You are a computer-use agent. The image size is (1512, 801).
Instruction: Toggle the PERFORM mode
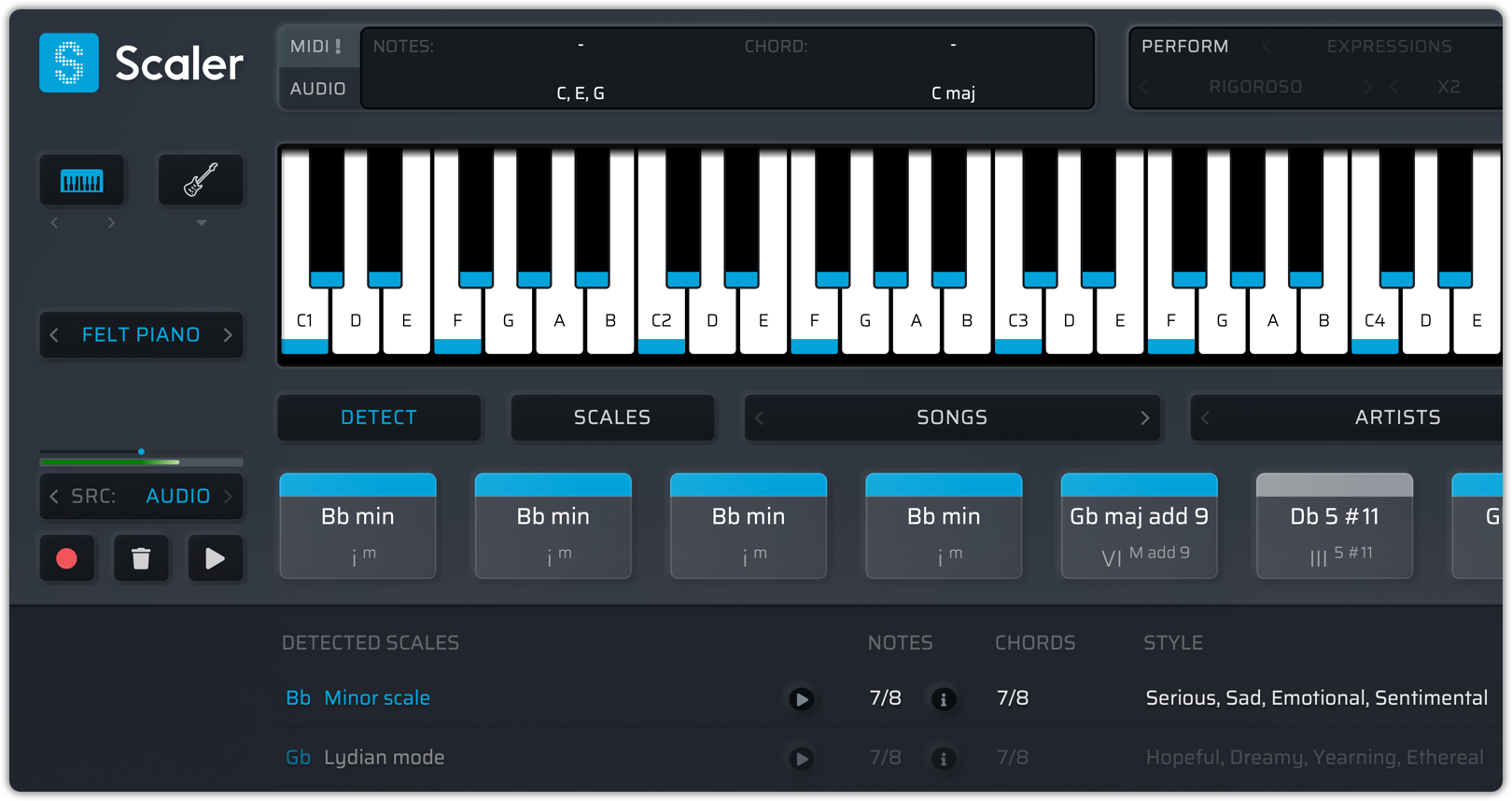click(1184, 47)
